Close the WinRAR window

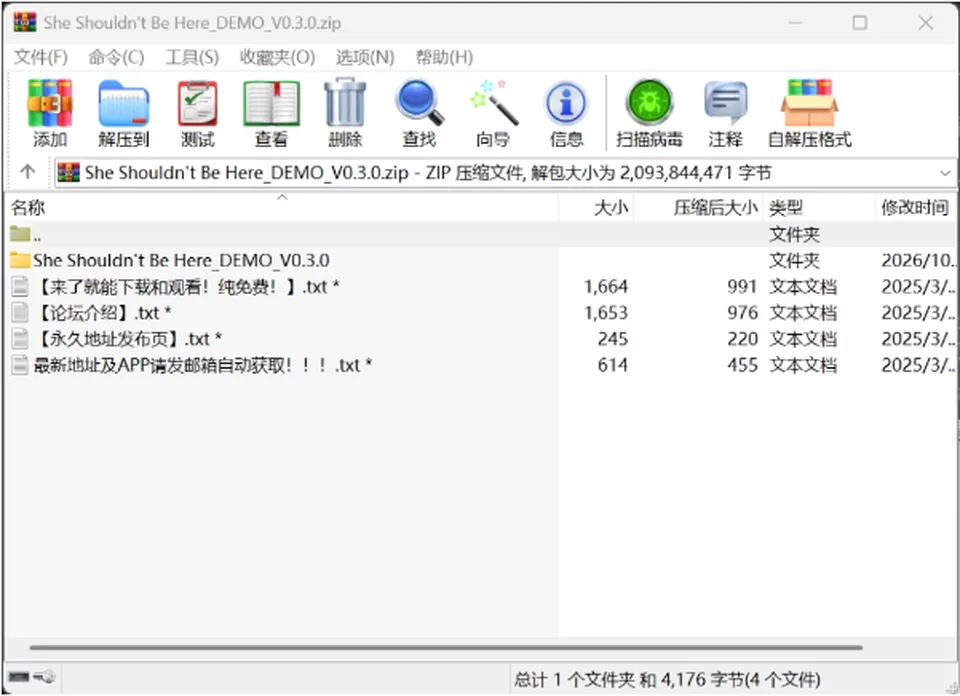point(926,23)
